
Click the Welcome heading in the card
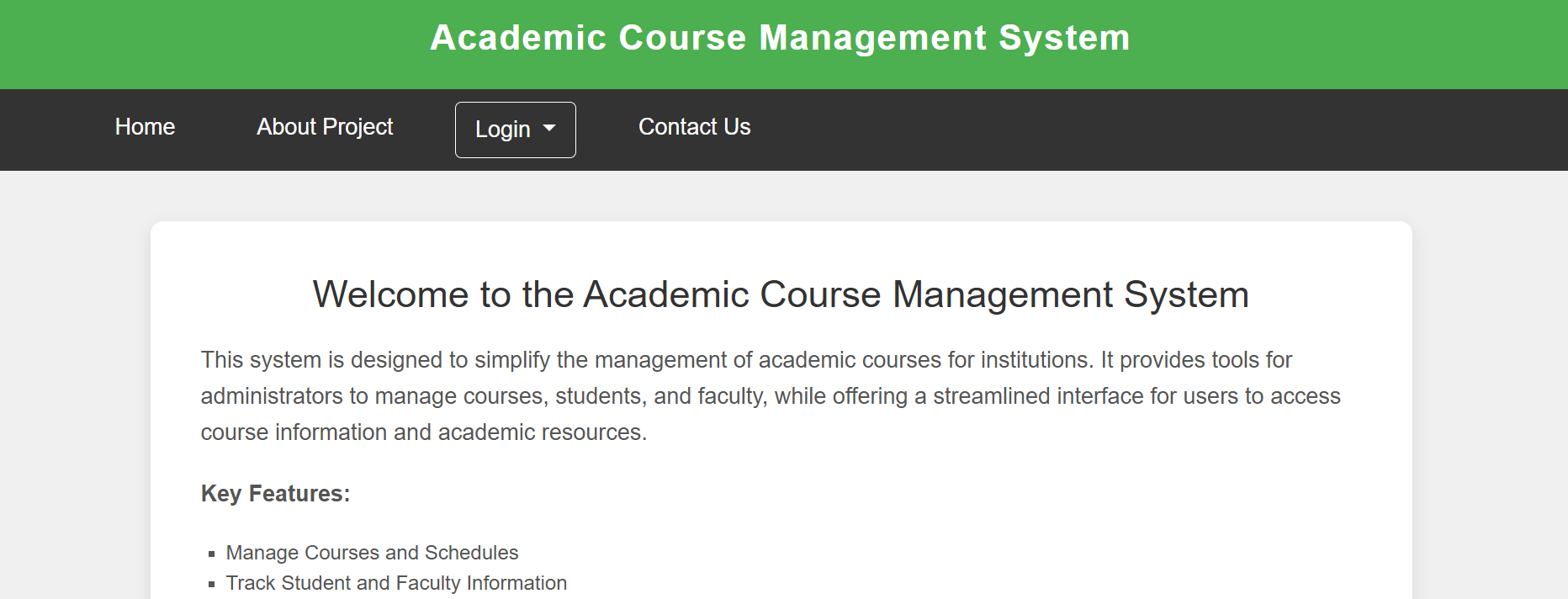[x=780, y=294]
